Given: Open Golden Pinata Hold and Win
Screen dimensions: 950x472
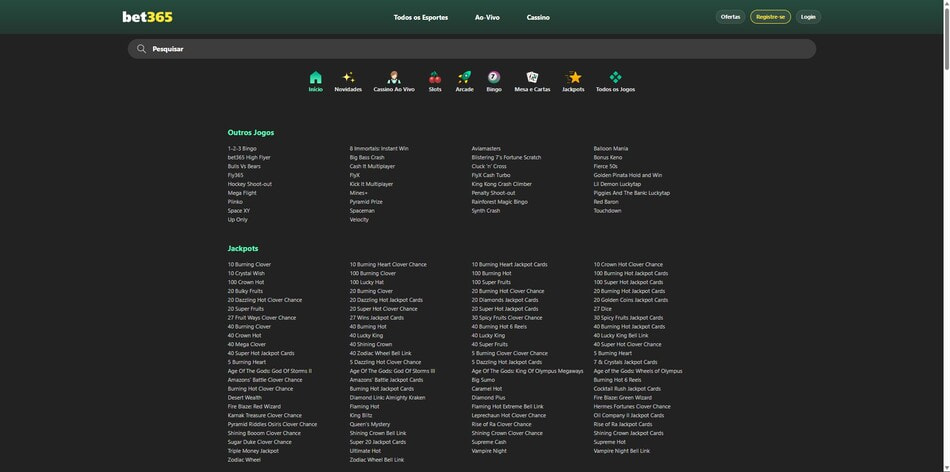Looking at the screenshot, I should (x=628, y=175).
